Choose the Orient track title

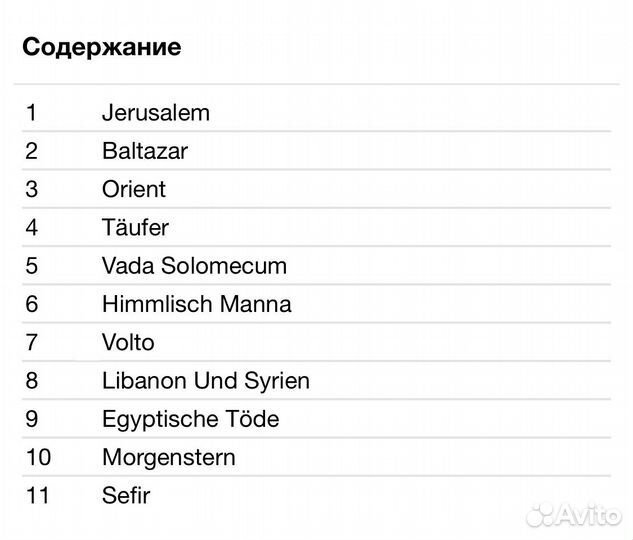click(x=133, y=190)
